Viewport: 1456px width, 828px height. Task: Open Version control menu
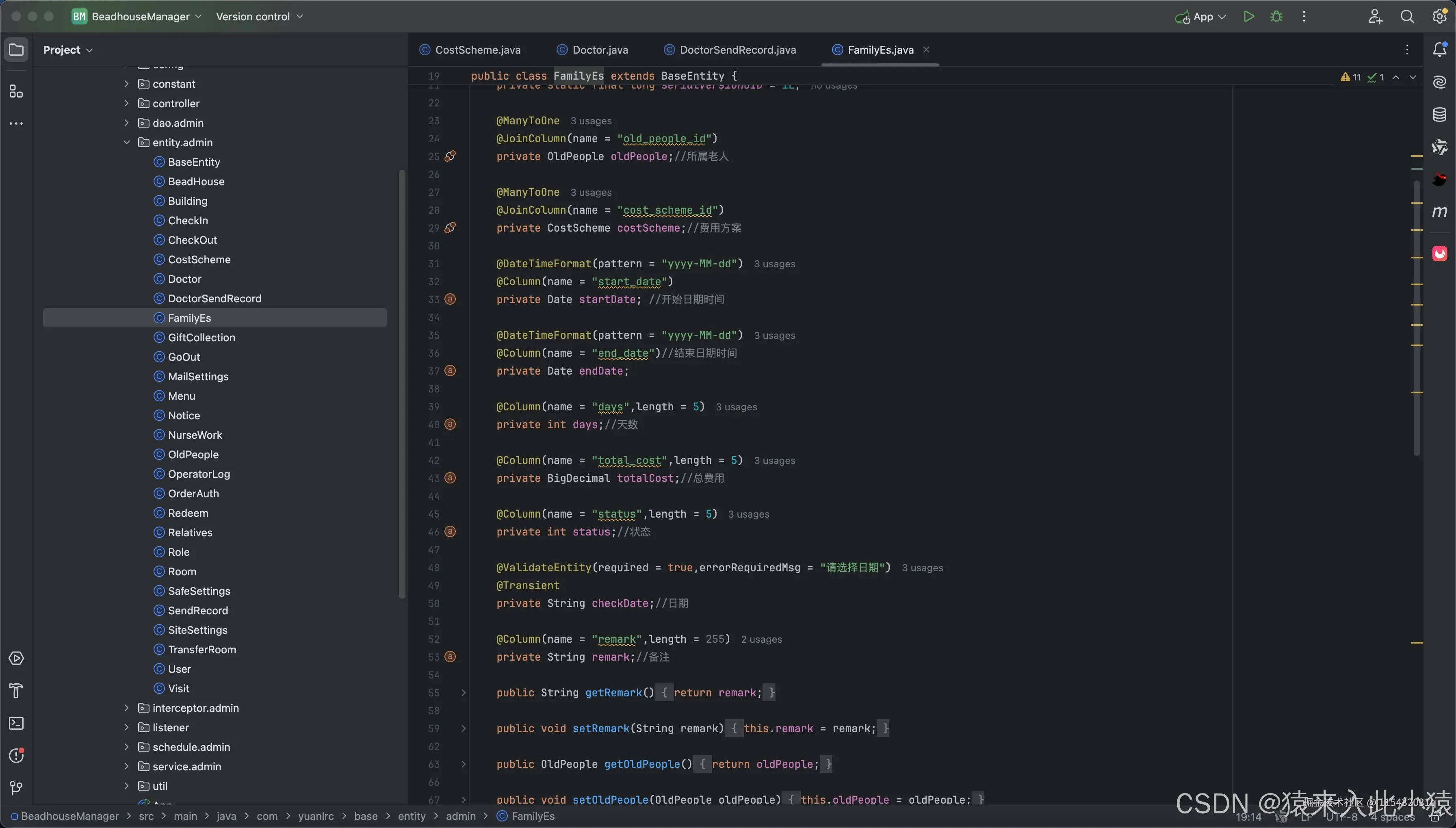[259, 17]
